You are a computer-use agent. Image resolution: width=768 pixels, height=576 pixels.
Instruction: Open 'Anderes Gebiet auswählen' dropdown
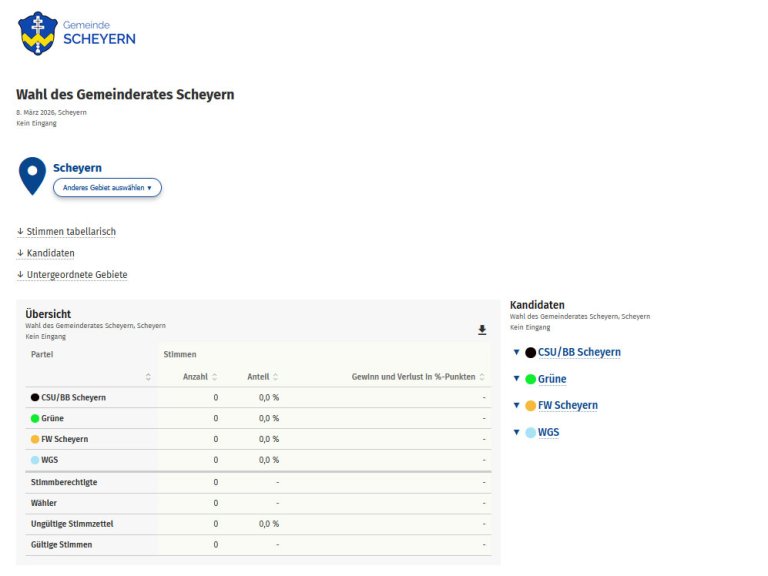[107, 187]
